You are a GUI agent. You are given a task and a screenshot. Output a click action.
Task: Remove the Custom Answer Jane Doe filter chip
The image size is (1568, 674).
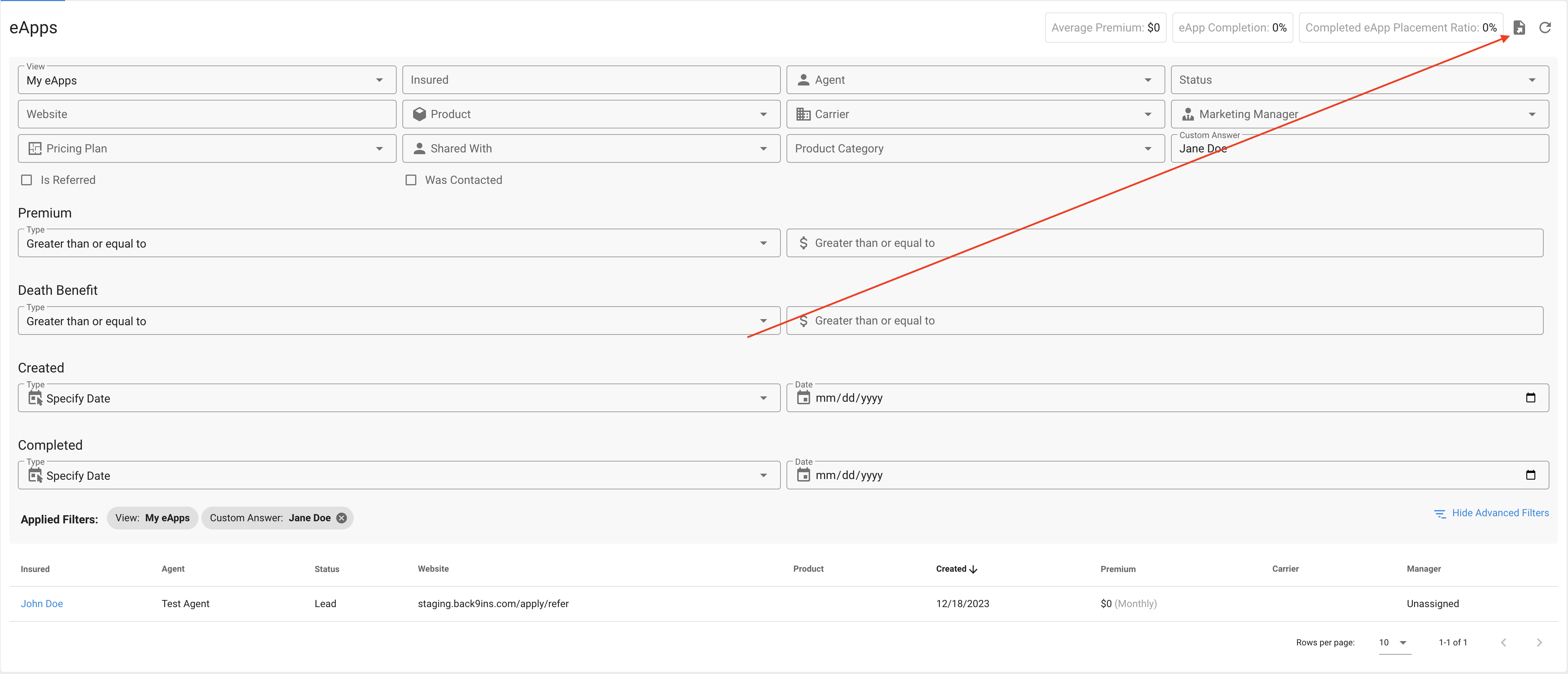tap(342, 518)
